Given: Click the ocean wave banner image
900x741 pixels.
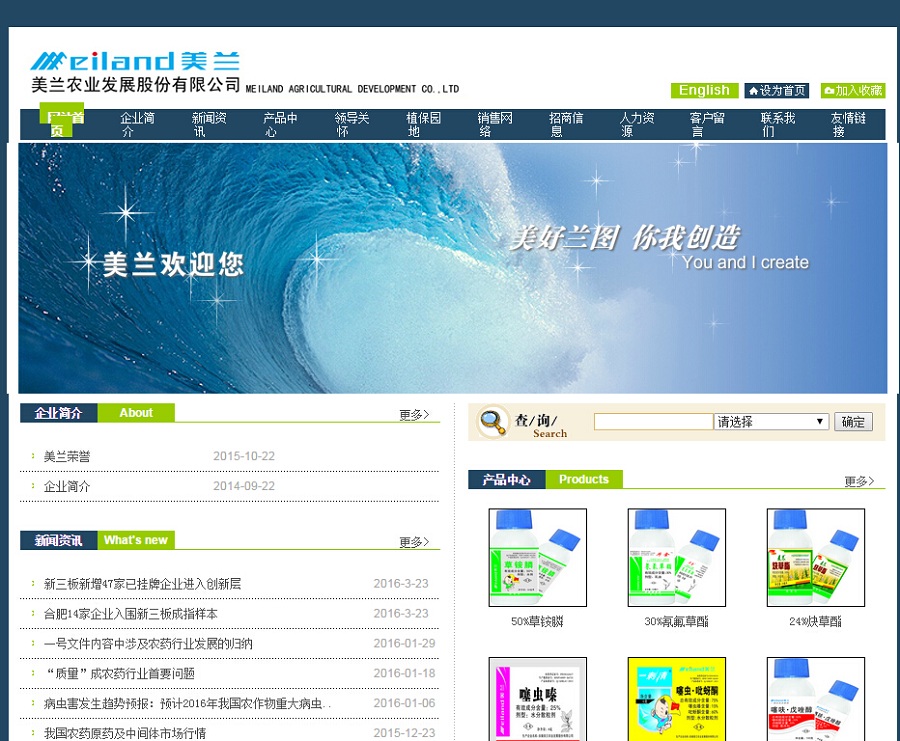Looking at the screenshot, I should point(452,268).
